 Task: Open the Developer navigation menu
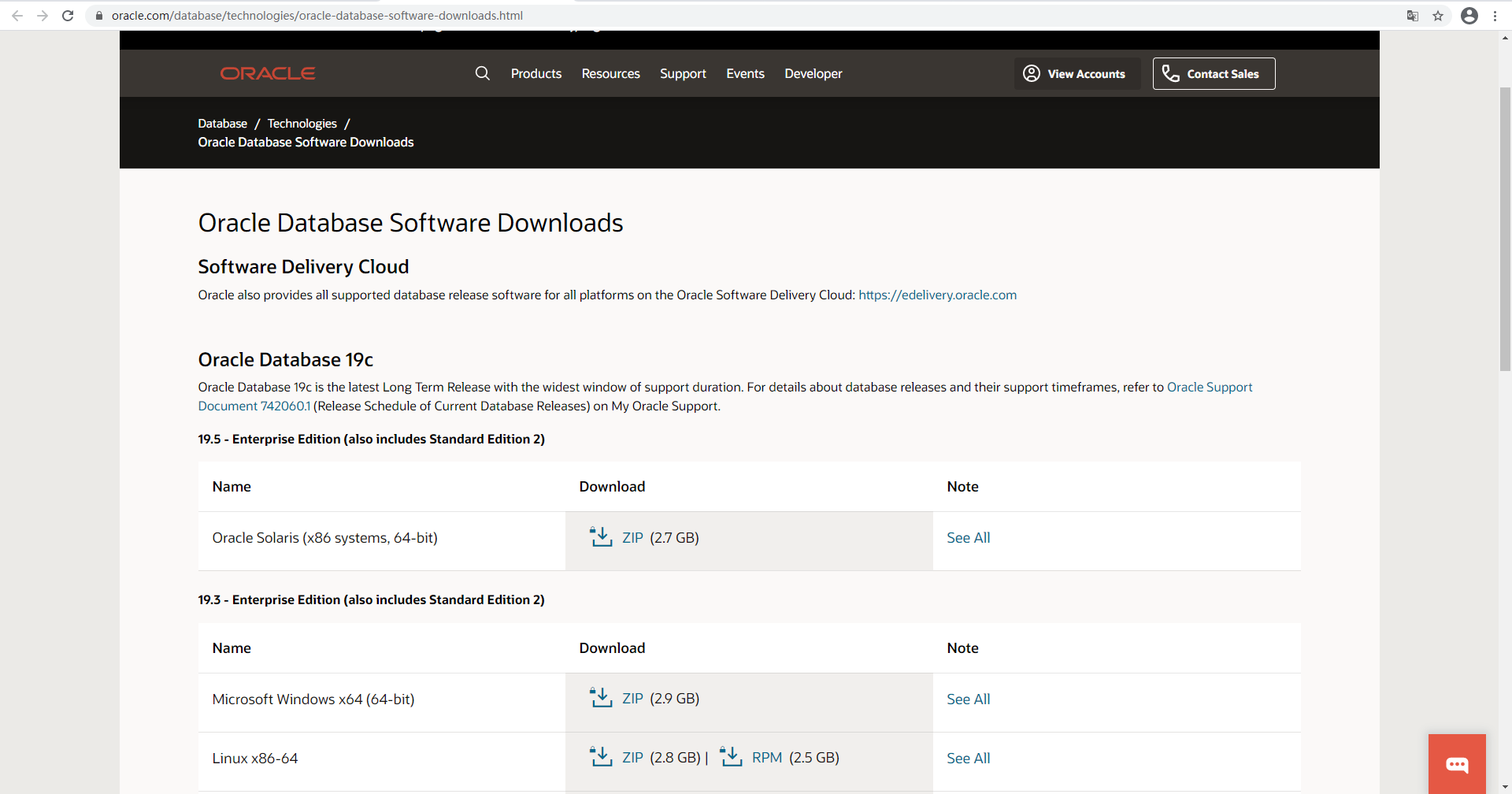(813, 73)
